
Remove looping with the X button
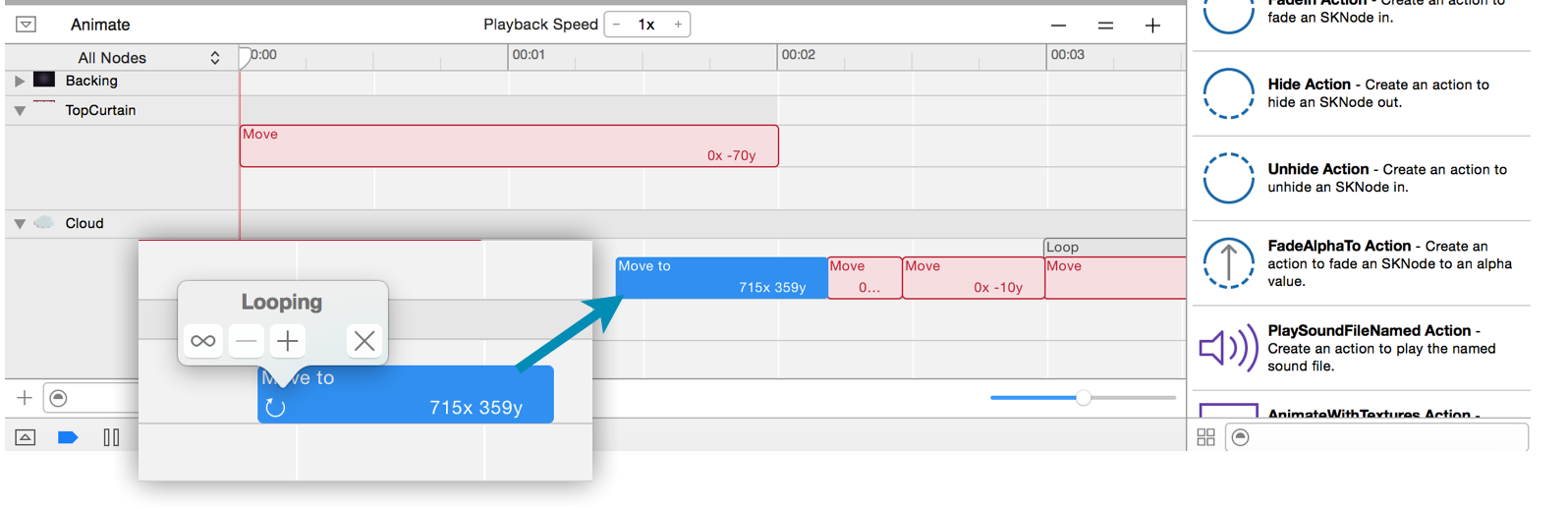coord(364,341)
